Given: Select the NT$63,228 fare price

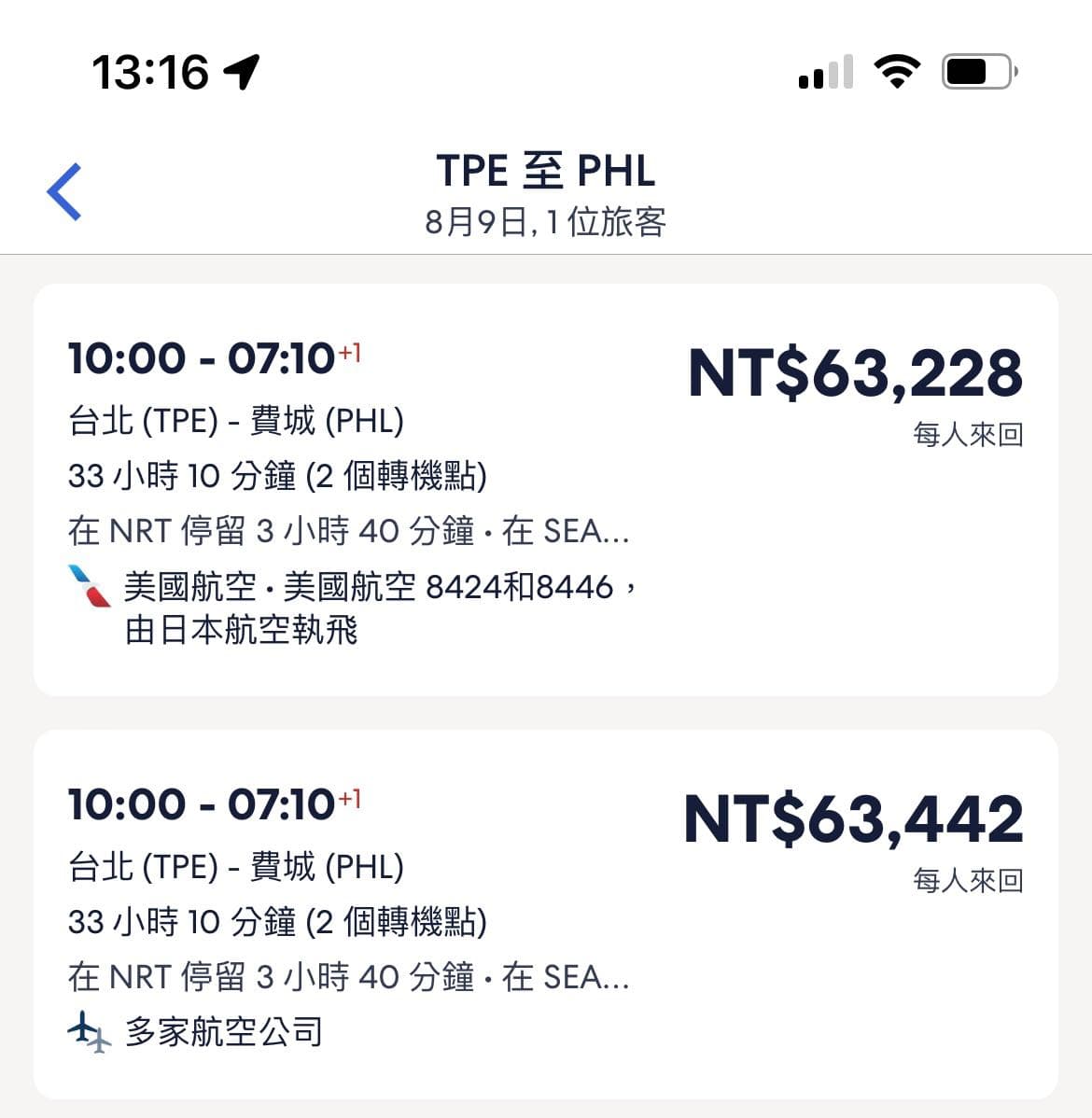Looking at the screenshot, I should coord(855,373).
